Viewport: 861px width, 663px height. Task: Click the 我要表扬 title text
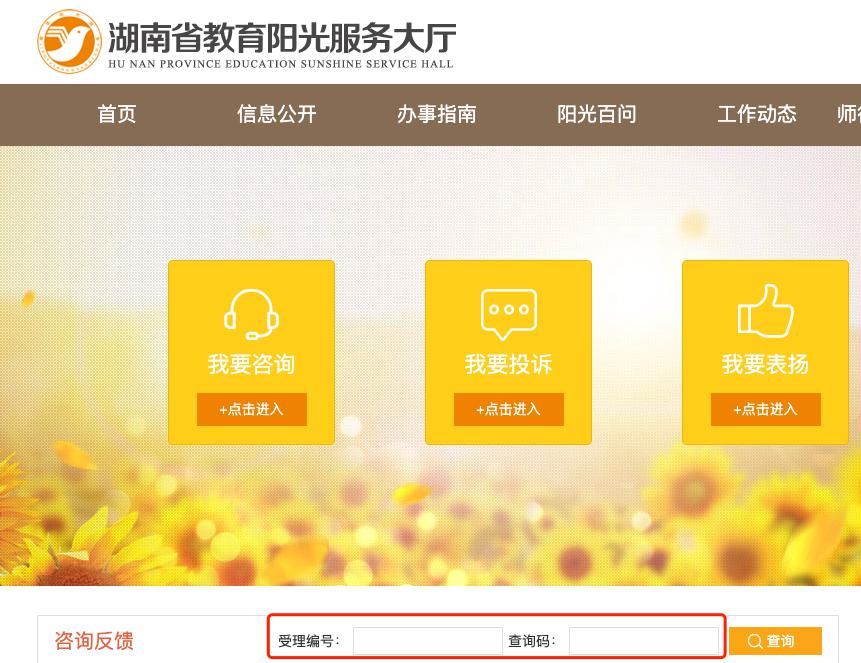click(x=765, y=364)
